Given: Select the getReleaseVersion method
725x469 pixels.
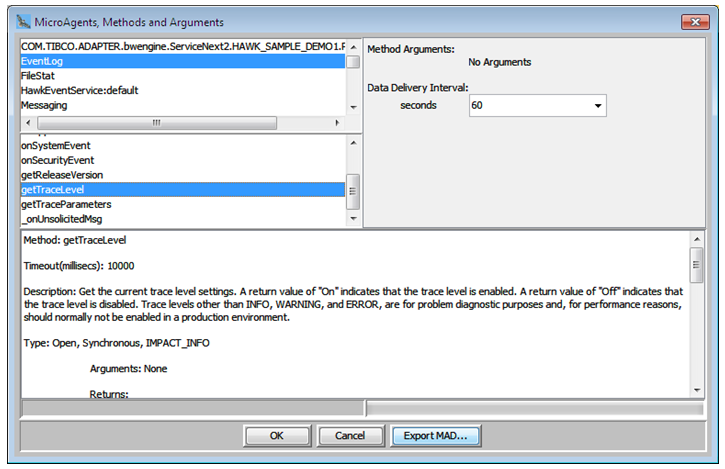Looking at the screenshot, I should pyautogui.click(x=183, y=175).
